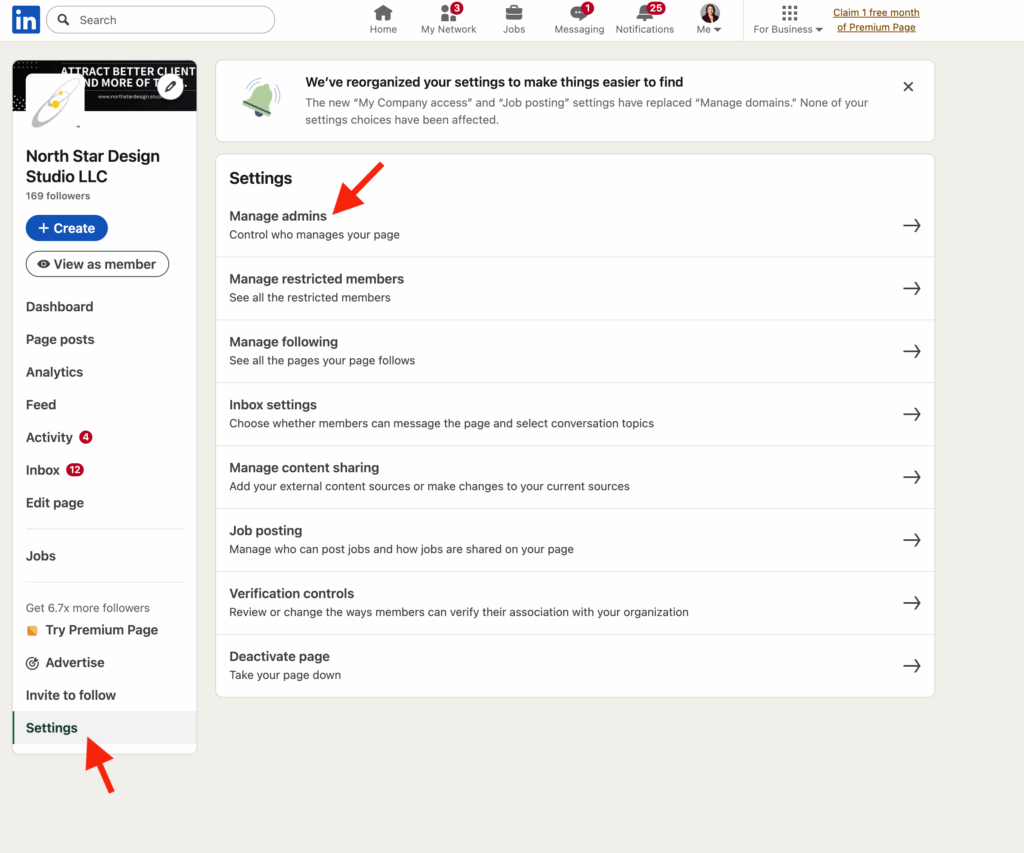Open Activity in sidebar
This screenshot has height=853, width=1024.
point(49,437)
